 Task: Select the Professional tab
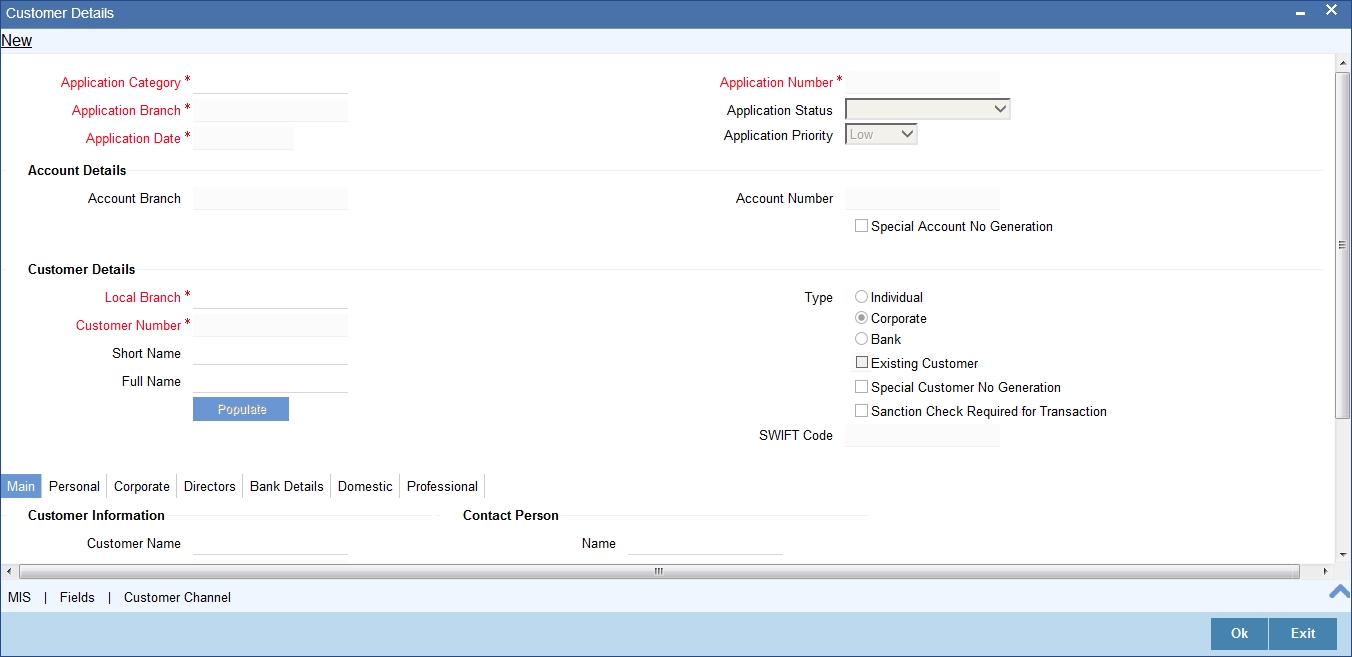click(442, 486)
